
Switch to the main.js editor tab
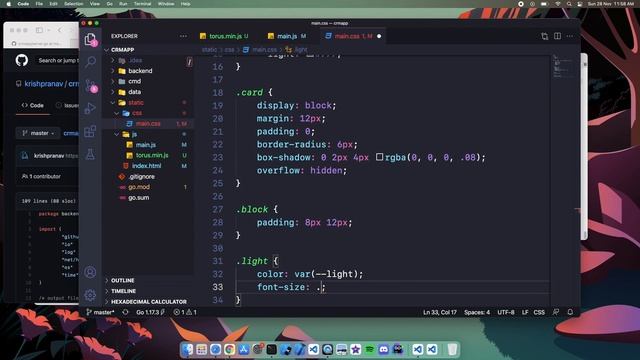pos(287,36)
